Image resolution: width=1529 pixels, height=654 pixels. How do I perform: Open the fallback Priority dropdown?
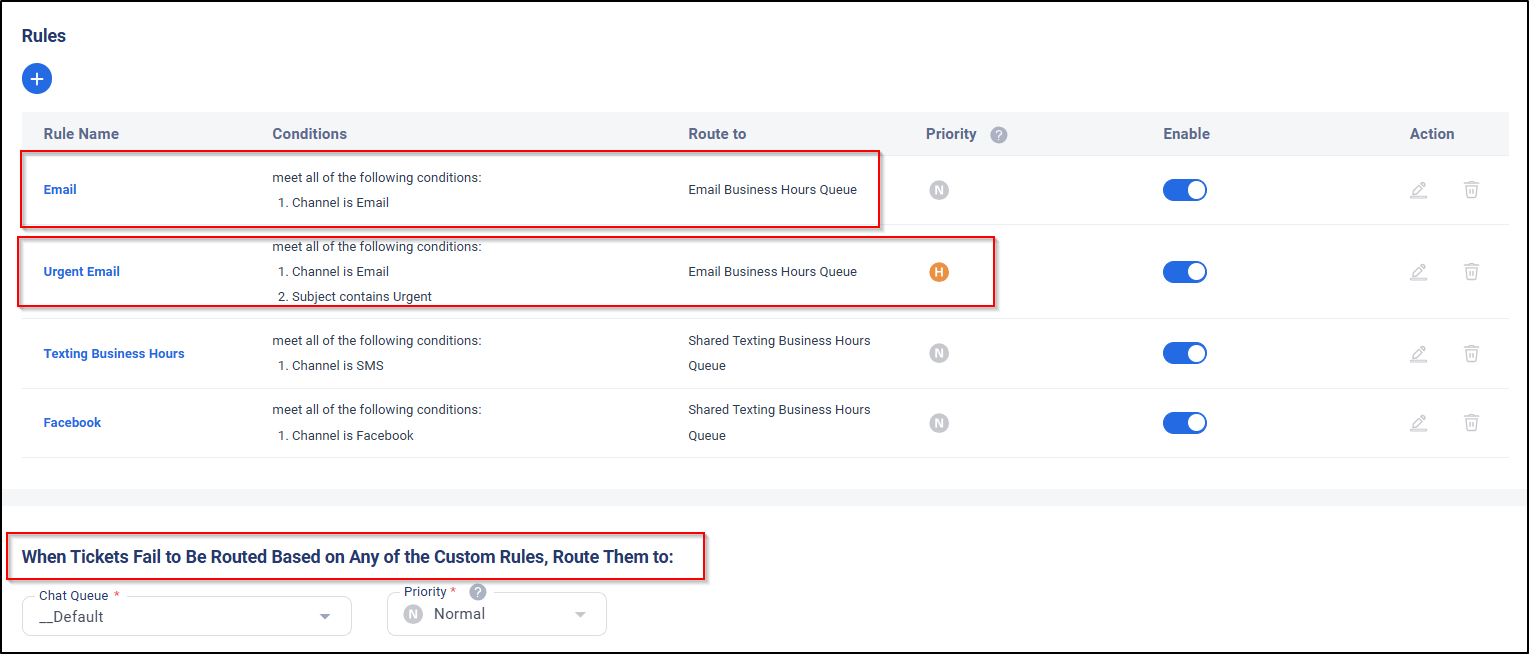(497, 614)
